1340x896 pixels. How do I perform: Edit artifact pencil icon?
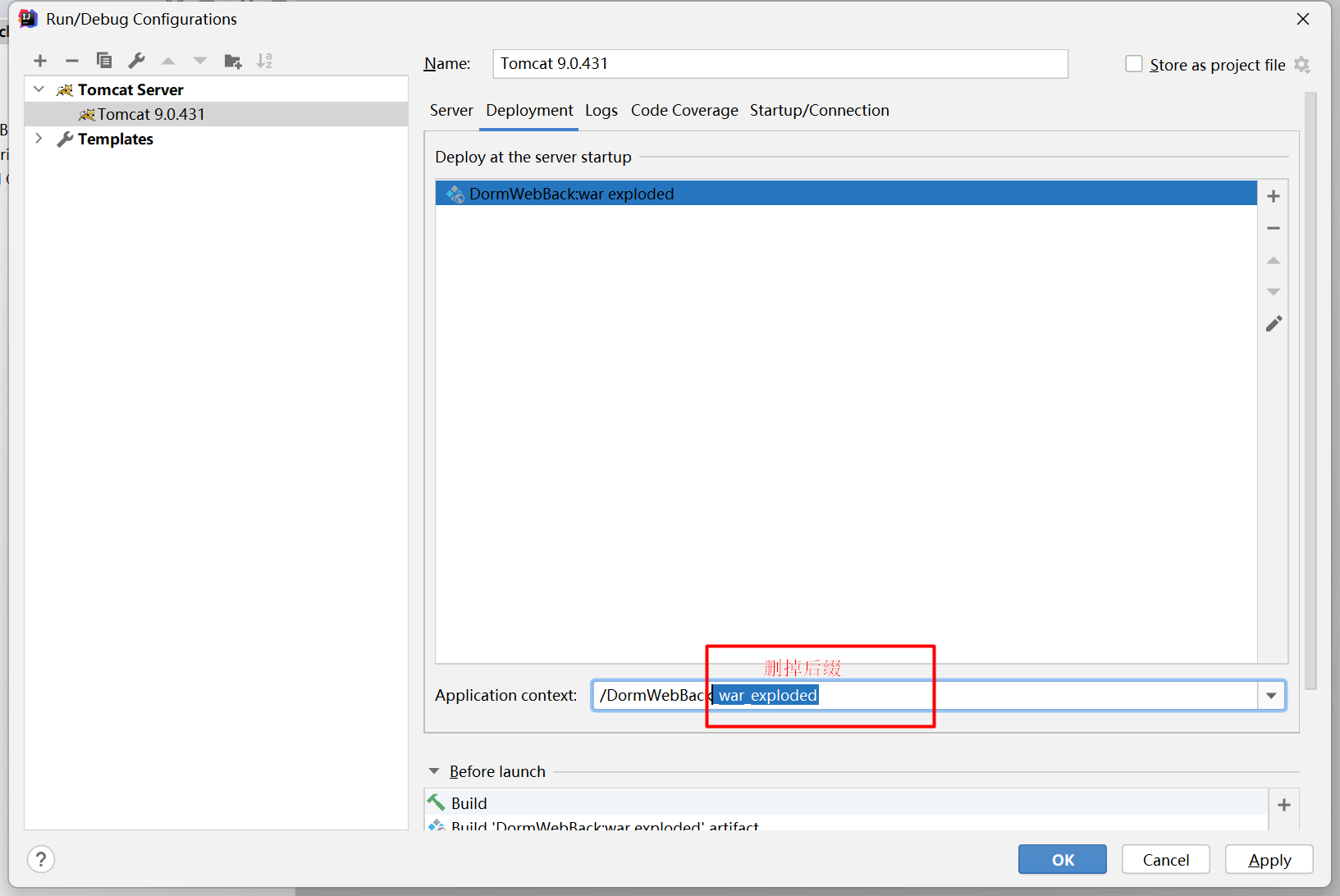coord(1274,324)
